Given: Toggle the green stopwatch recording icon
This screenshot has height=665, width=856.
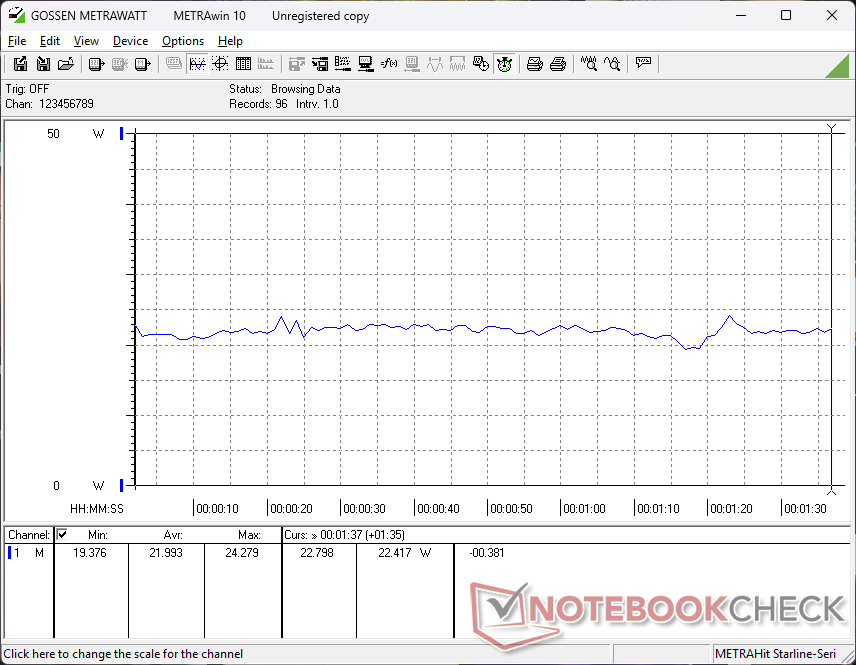Looking at the screenshot, I should (x=504, y=64).
